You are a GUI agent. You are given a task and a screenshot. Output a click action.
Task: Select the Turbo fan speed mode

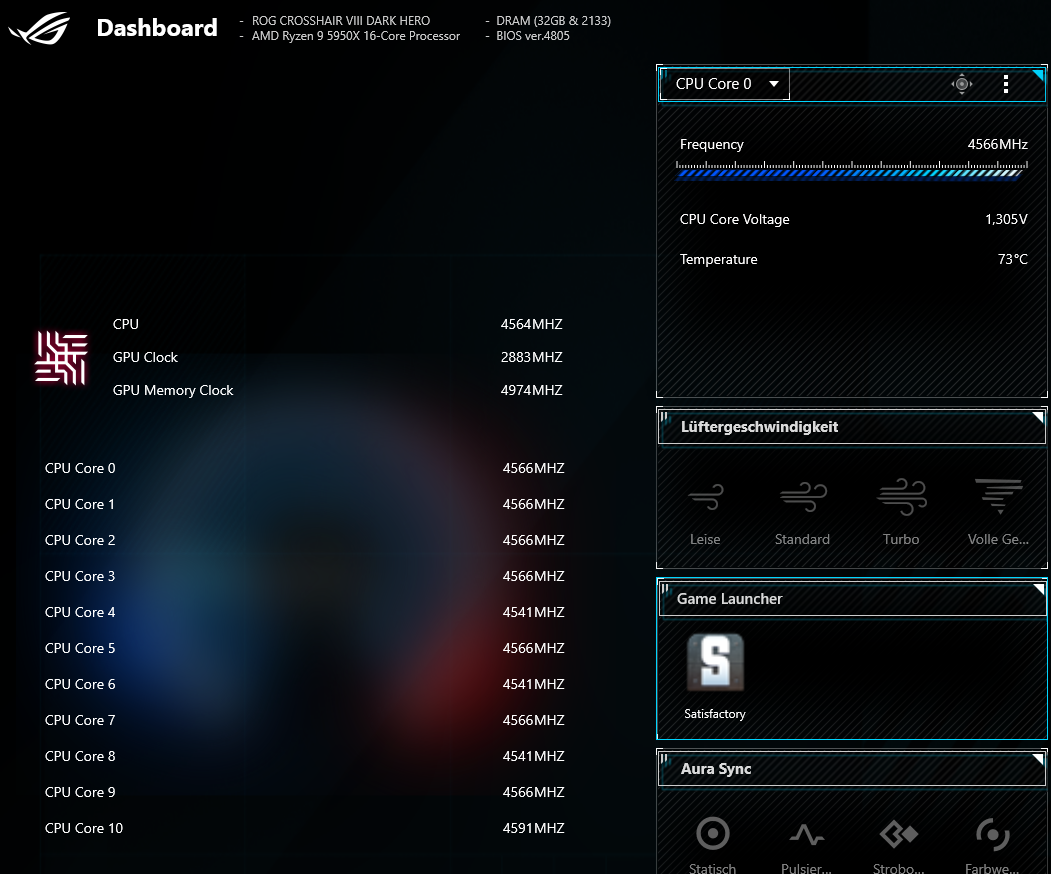(901, 513)
